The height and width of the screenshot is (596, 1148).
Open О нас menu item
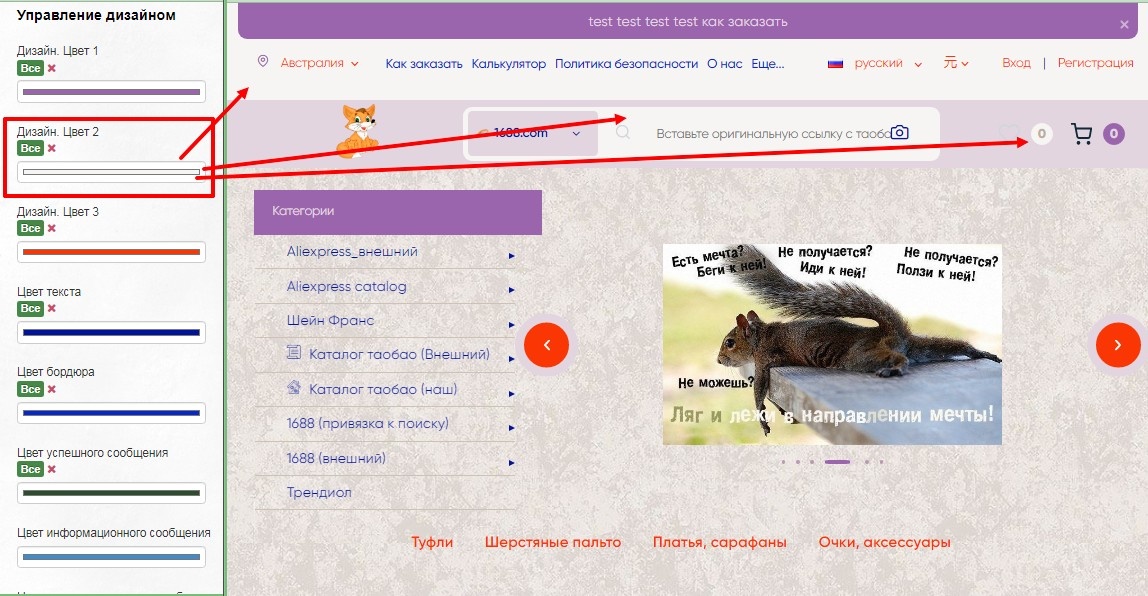(x=725, y=64)
